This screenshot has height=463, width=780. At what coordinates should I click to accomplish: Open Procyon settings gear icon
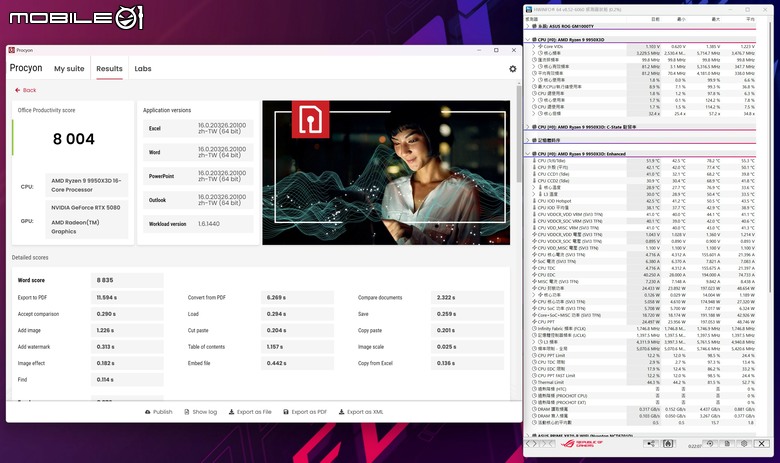pos(512,69)
